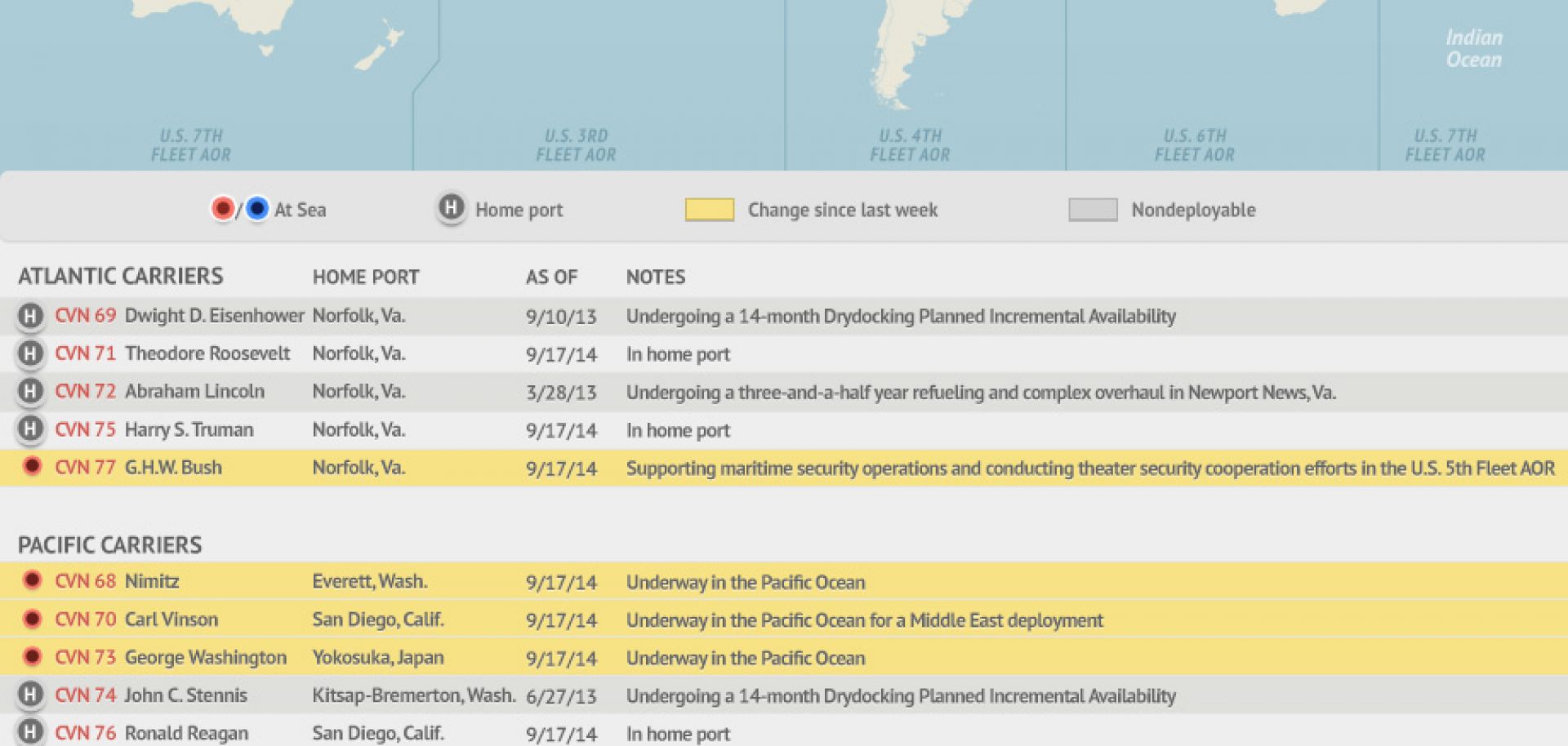Click the Indian Ocean map label
The height and width of the screenshot is (746, 1568).
1474,48
